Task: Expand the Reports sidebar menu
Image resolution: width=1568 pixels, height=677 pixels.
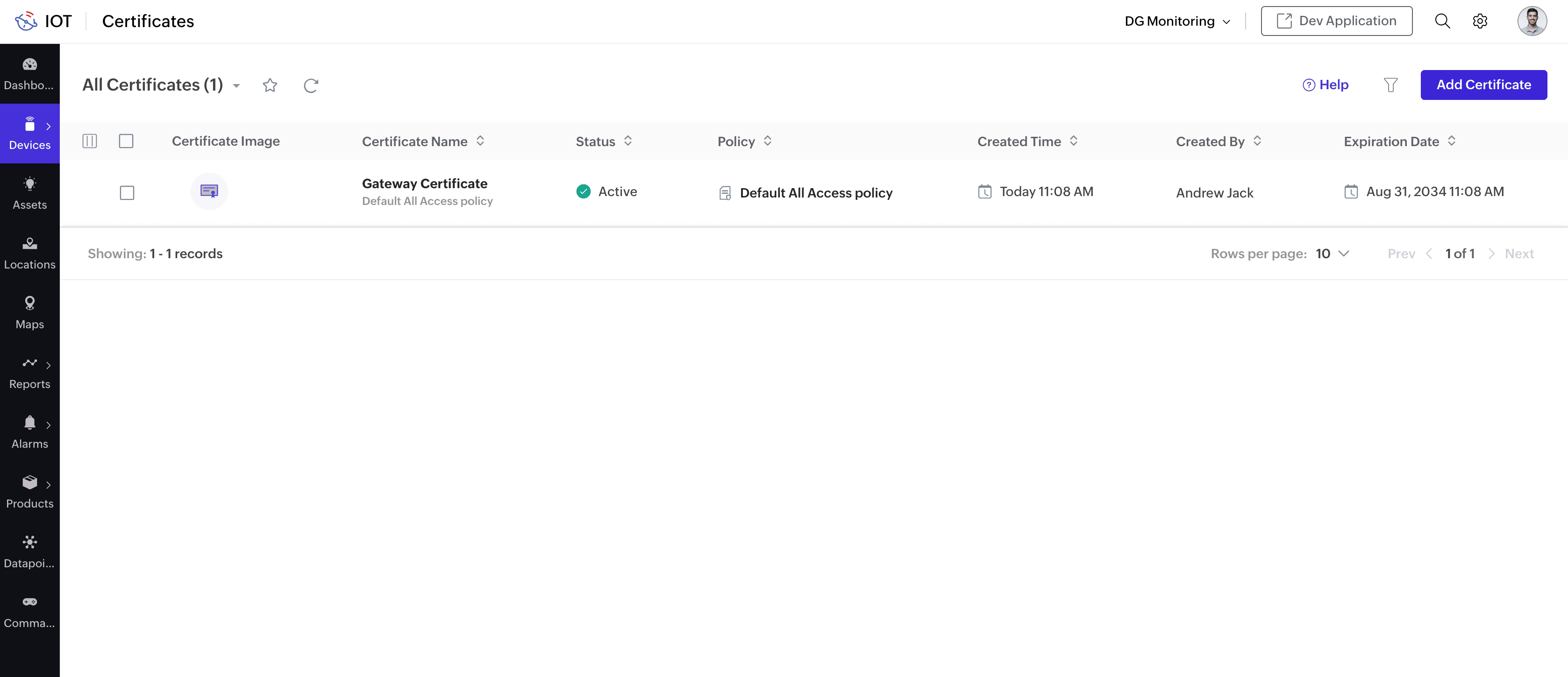Action: [30, 372]
